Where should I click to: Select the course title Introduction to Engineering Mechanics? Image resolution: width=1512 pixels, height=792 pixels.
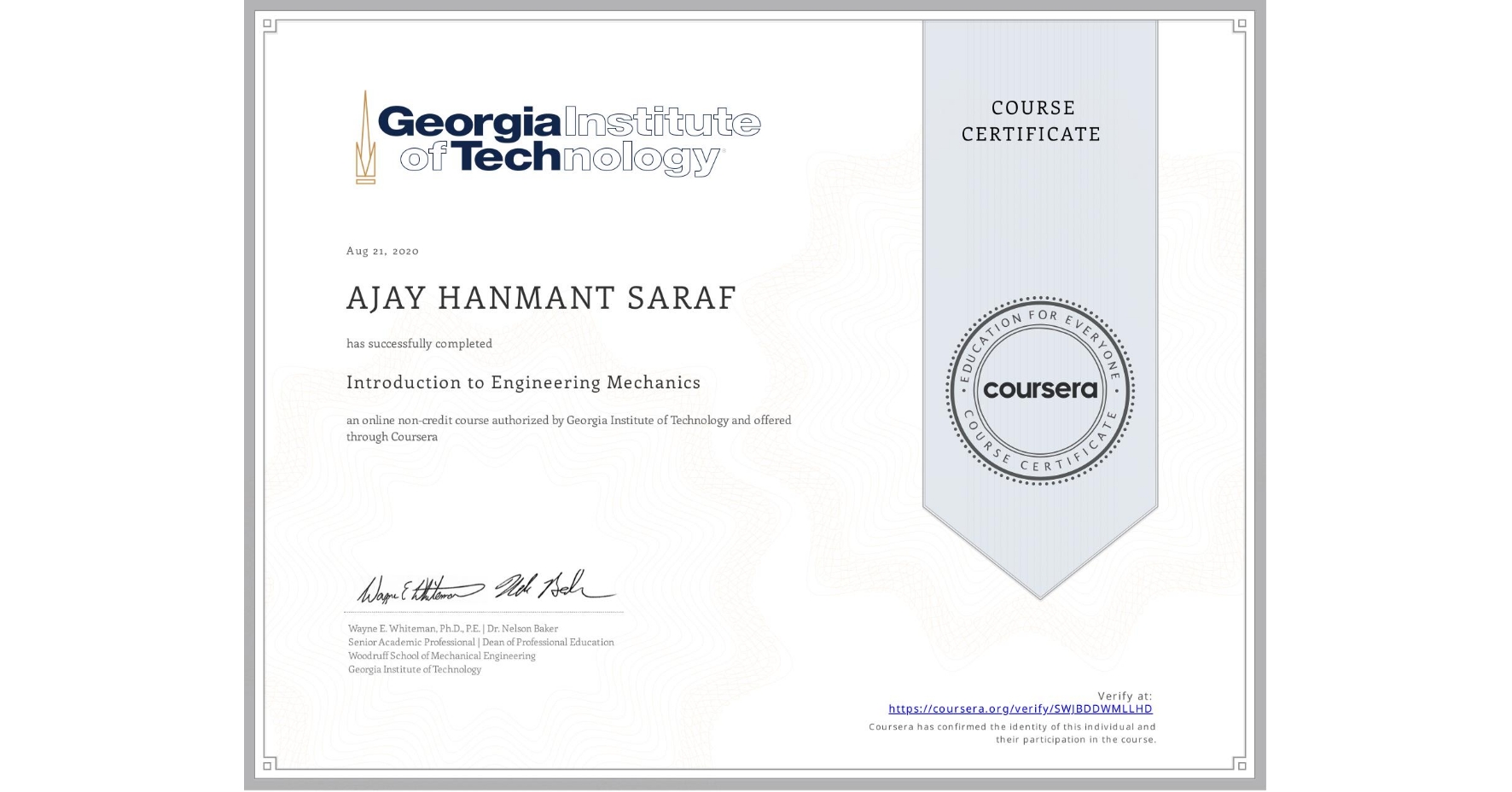point(523,382)
